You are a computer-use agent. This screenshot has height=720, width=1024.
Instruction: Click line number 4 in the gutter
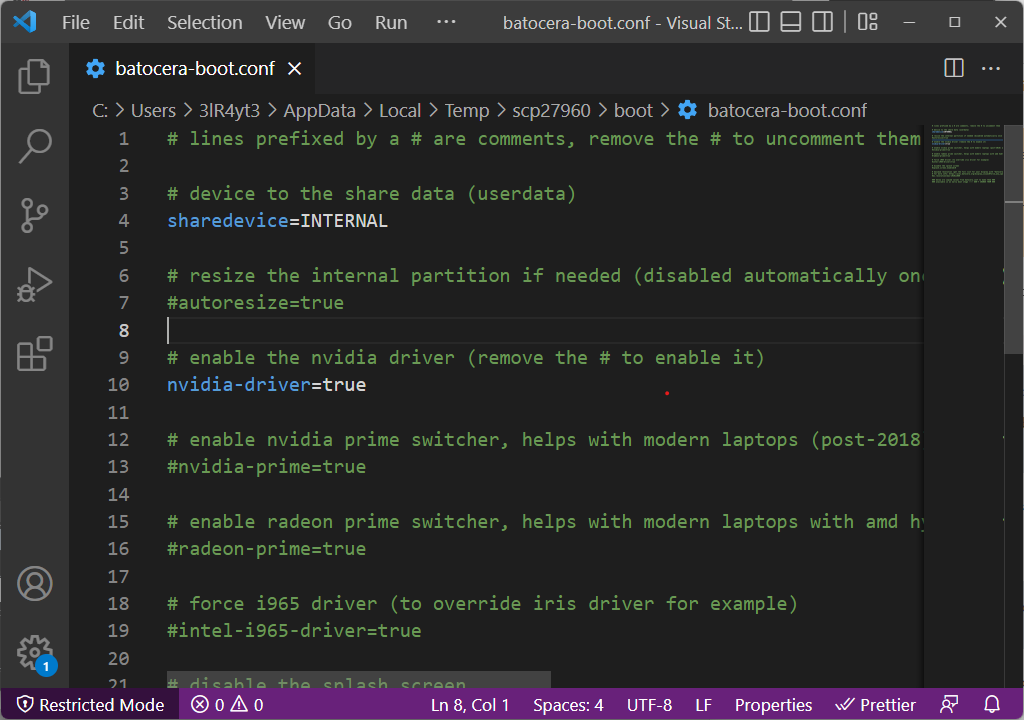click(x=124, y=221)
